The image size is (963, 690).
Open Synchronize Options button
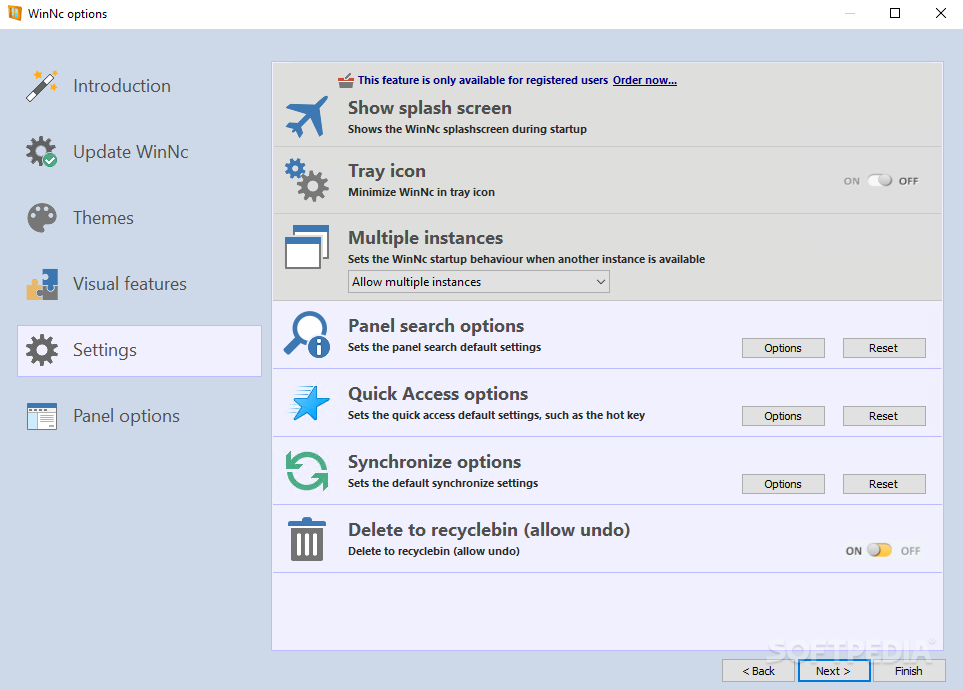click(783, 484)
